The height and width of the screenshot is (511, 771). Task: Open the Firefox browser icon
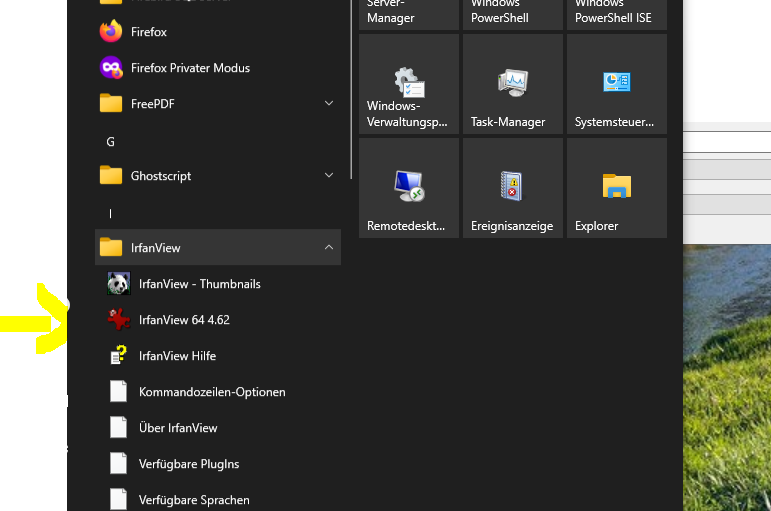point(110,32)
